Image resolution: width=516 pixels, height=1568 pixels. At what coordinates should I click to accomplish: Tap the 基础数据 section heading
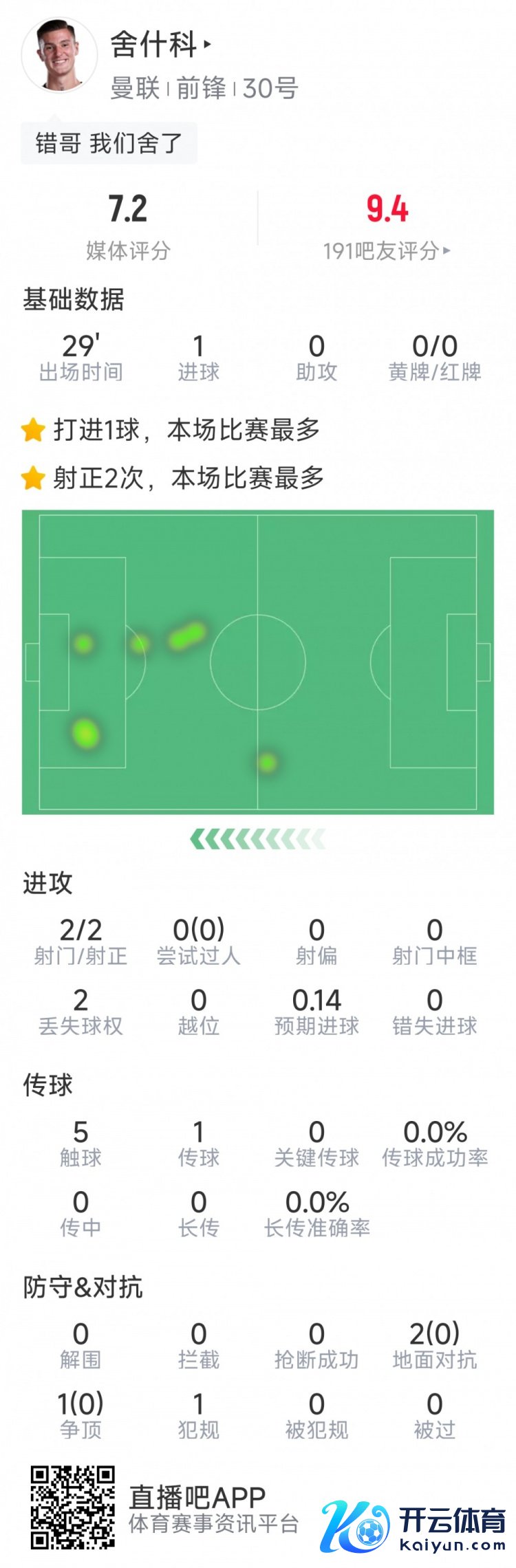[x=74, y=300]
